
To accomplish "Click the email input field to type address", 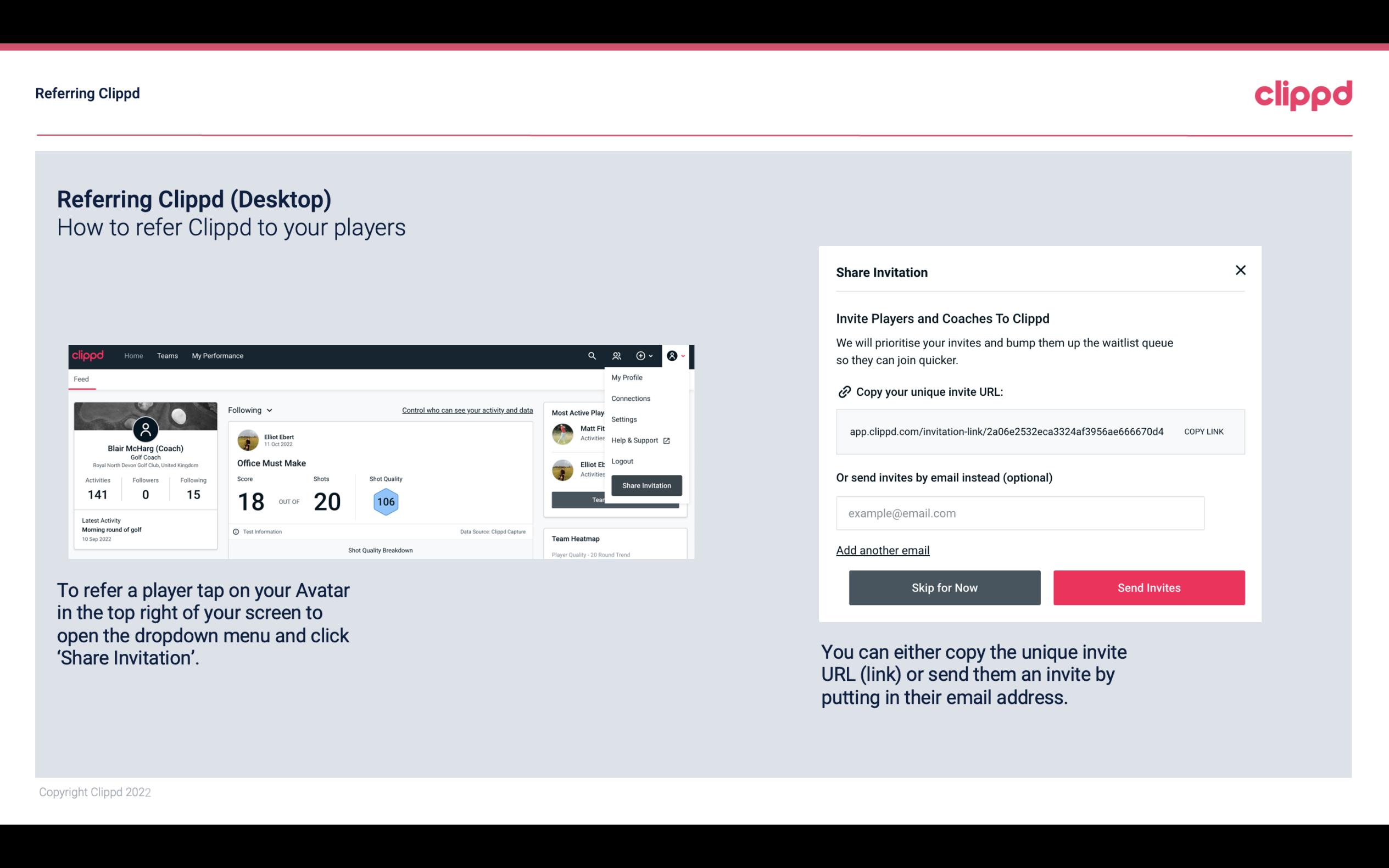I will click(x=1020, y=513).
